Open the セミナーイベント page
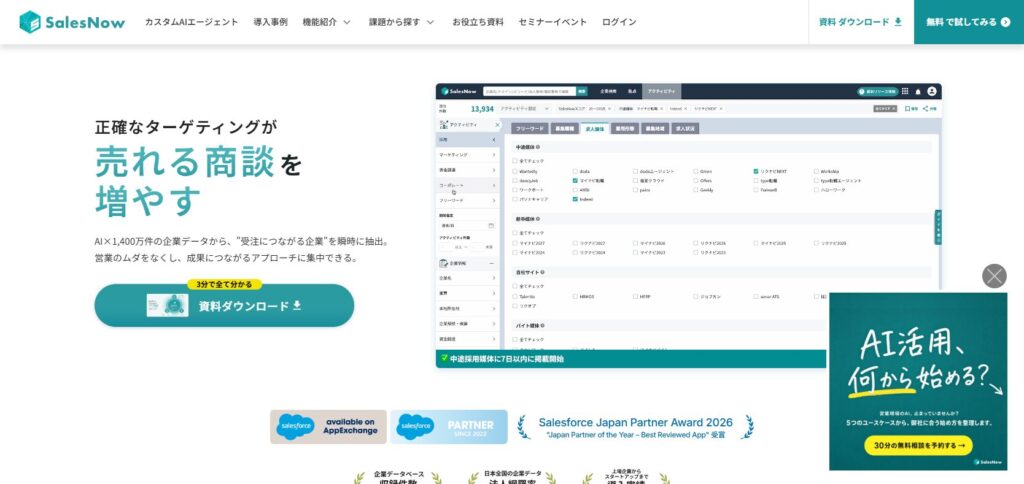The image size is (1024, 484). tap(552, 22)
